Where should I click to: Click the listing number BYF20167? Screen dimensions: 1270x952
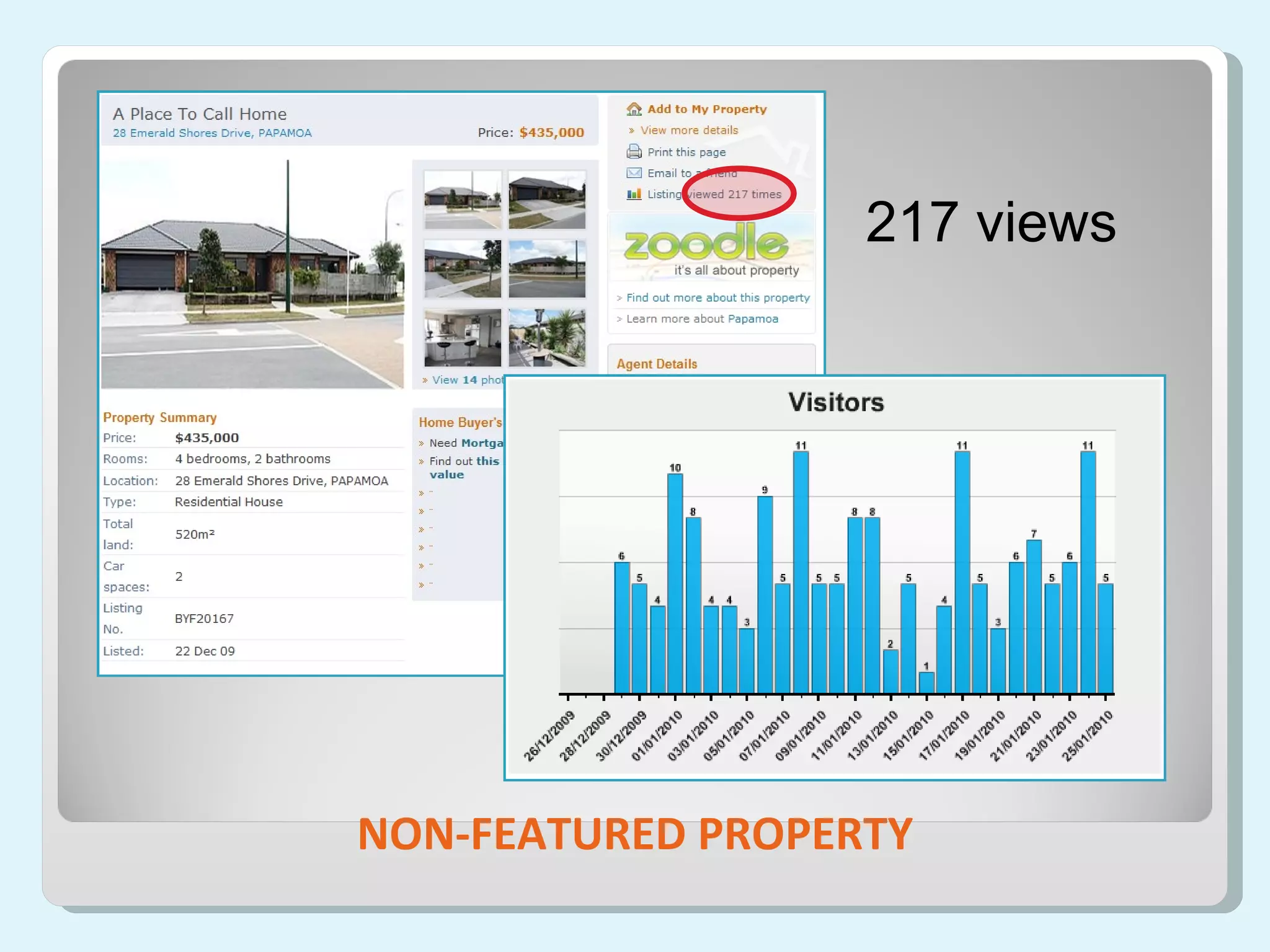(x=204, y=619)
